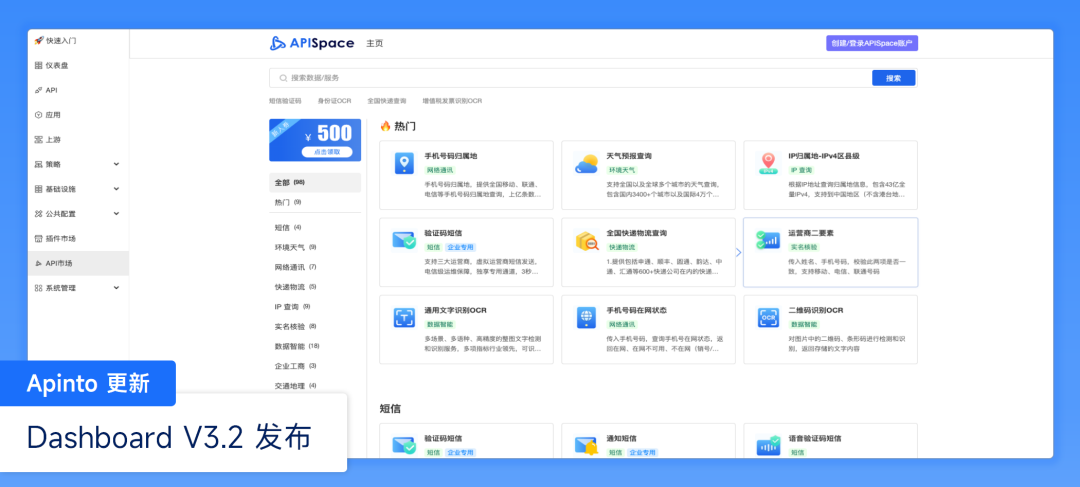1080x487 pixels.
Task: Click the 天气预报查询 card title
Action: pyautogui.click(x=629, y=156)
